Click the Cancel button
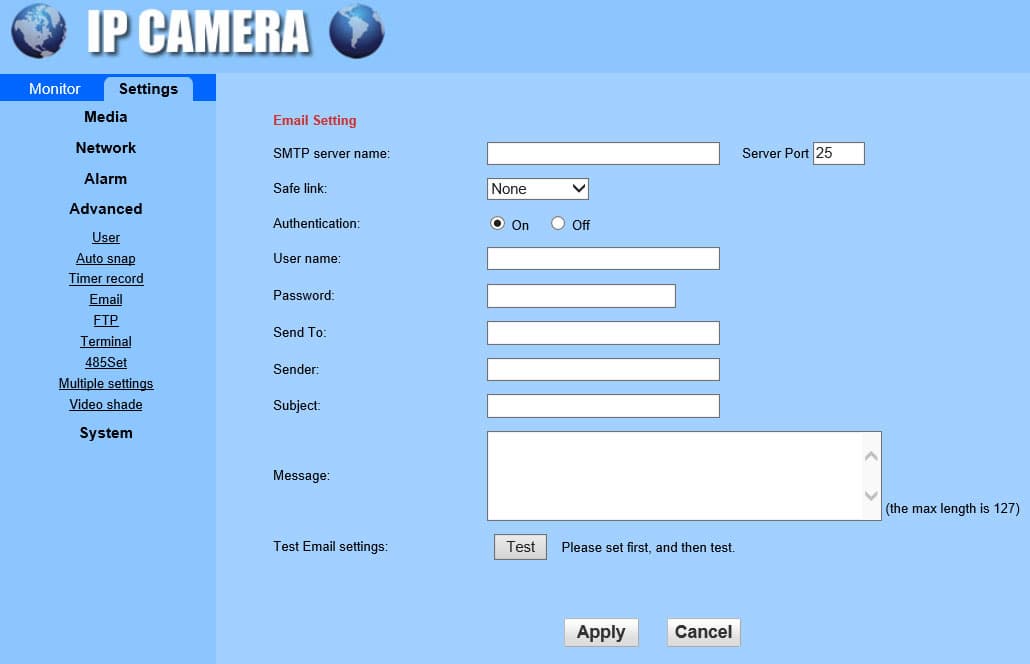 [704, 632]
